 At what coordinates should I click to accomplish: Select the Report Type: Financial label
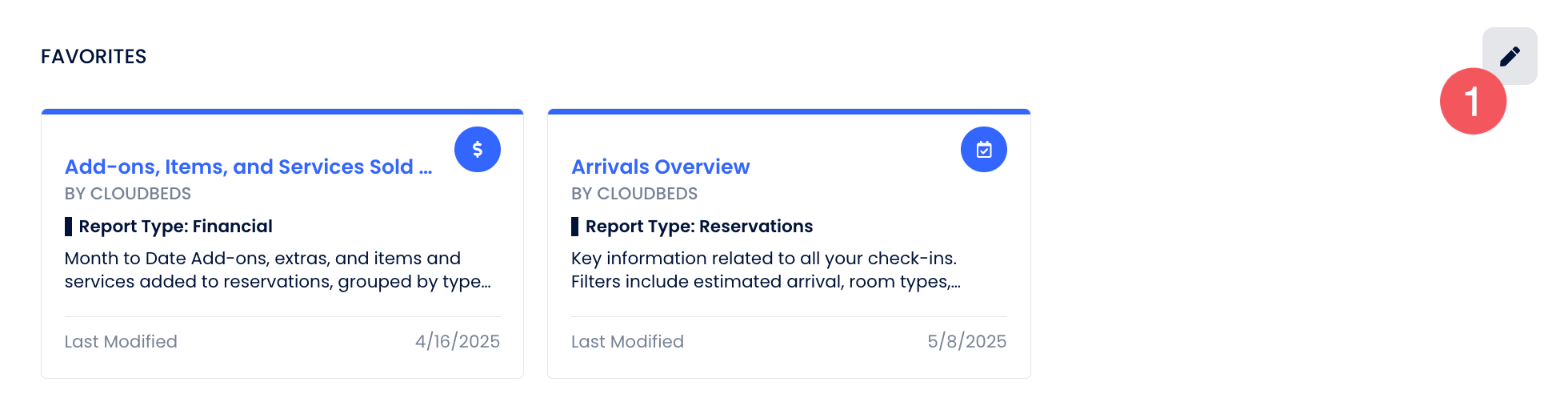(176, 227)
